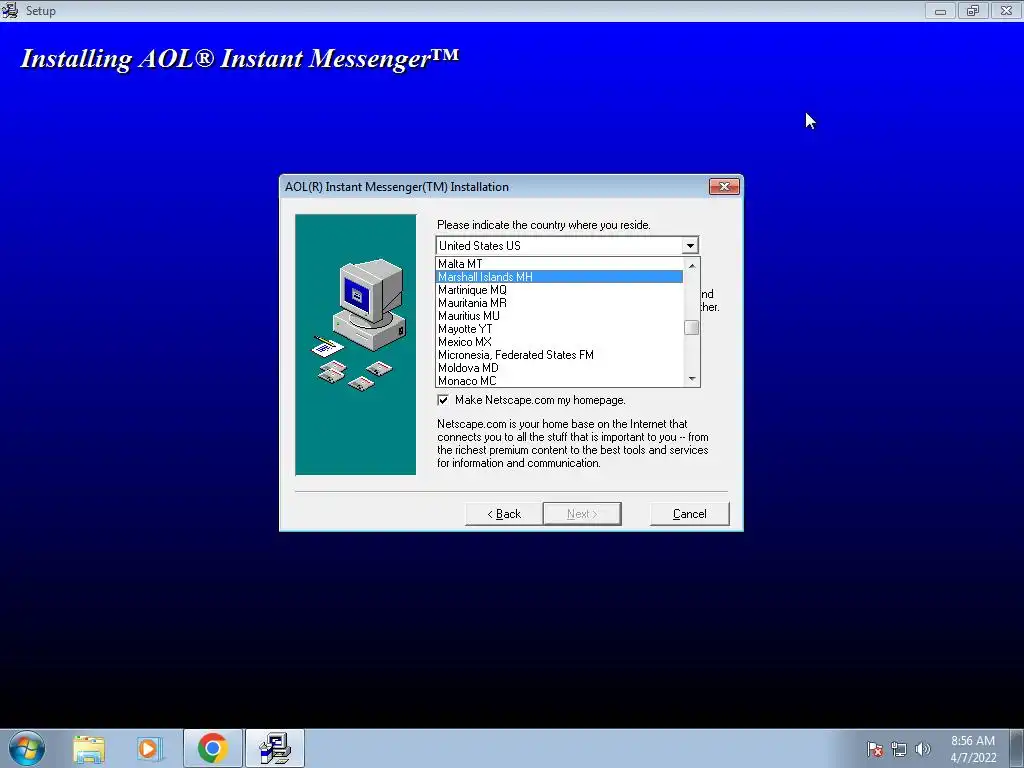Image resolution: width=1024 pixels, height=768 pixels.
Task: Select Malta MT from the list
Action: pos(560,264)
